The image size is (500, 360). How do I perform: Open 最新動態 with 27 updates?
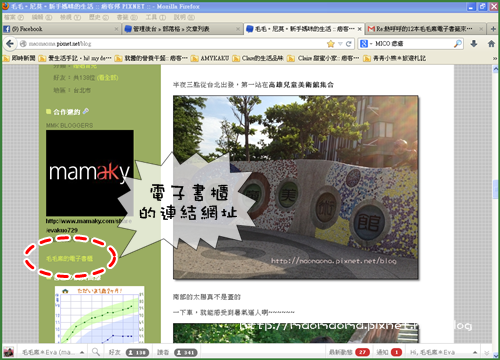coord(349,352)
